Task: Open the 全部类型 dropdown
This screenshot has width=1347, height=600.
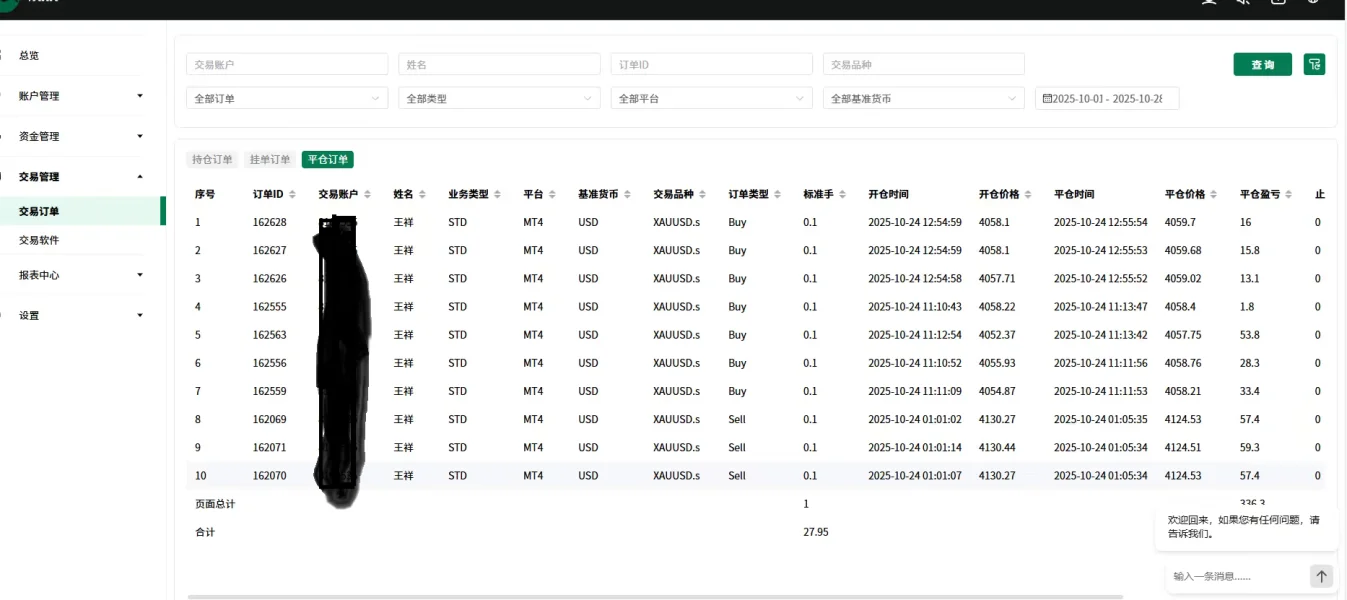Action: (x=498, y=99)
